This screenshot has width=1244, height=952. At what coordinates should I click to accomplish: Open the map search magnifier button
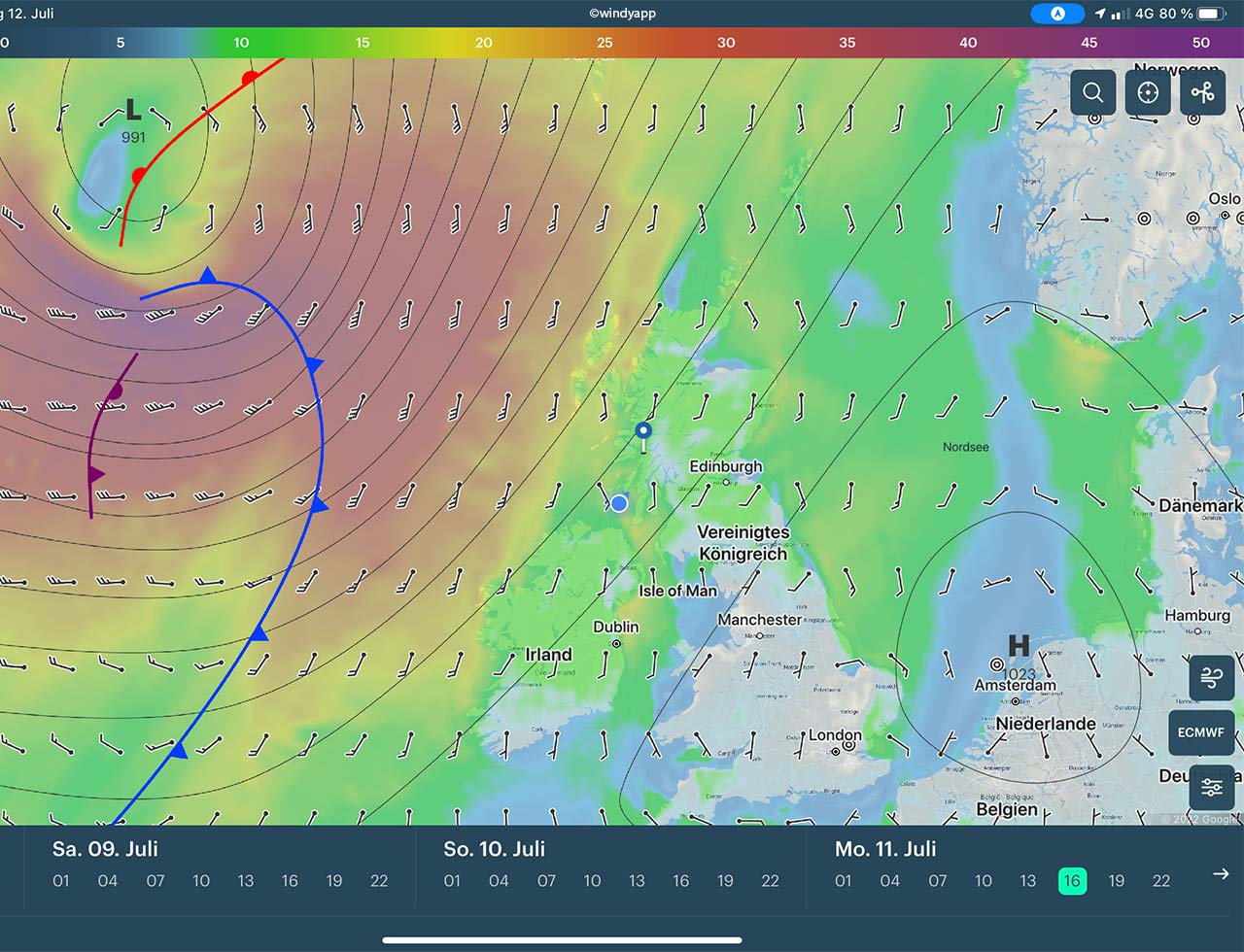tap(1092, 92)
